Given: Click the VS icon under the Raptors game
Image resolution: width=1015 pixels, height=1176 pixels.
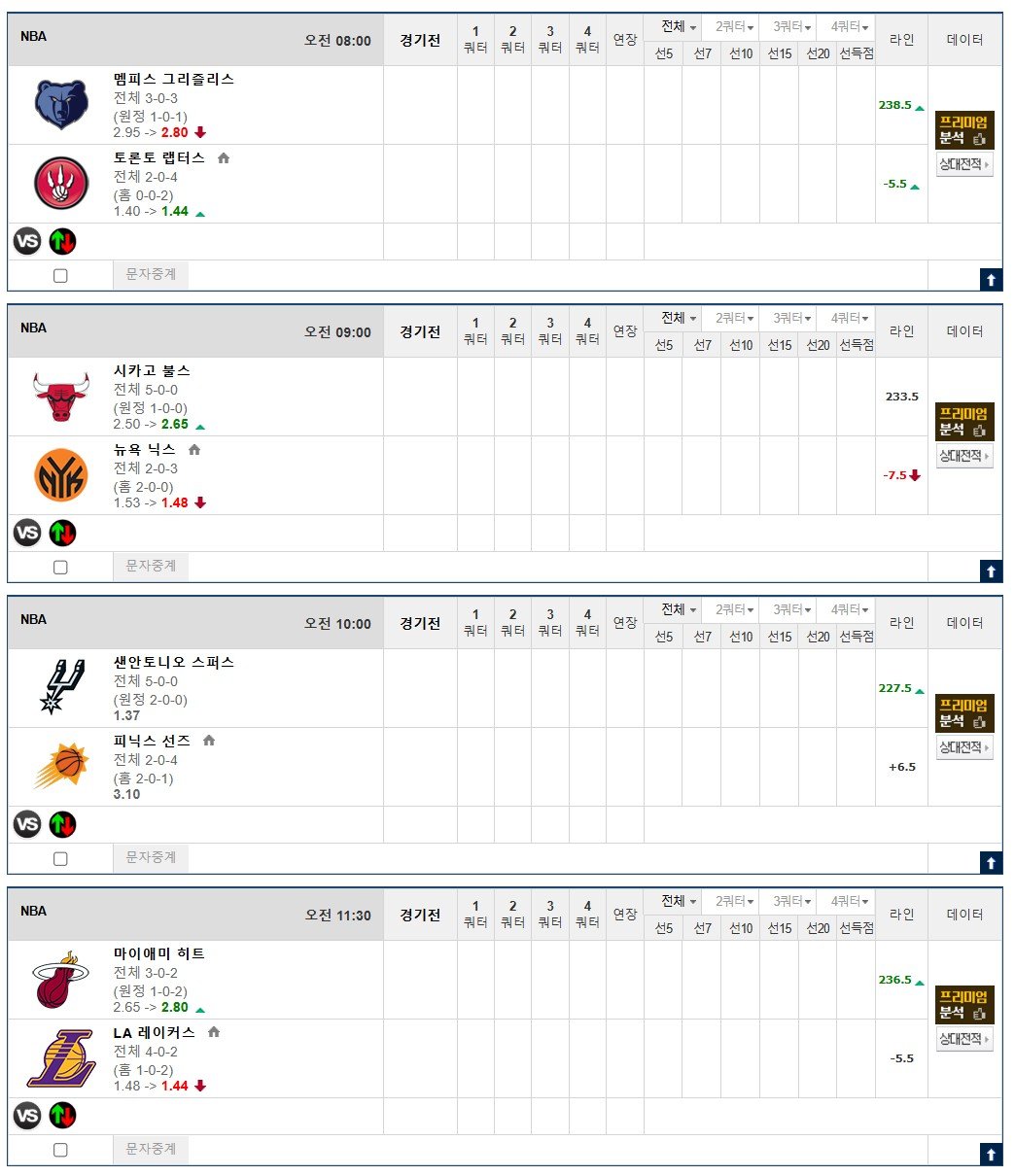Looking at the screenshot, I should point(27,241).
